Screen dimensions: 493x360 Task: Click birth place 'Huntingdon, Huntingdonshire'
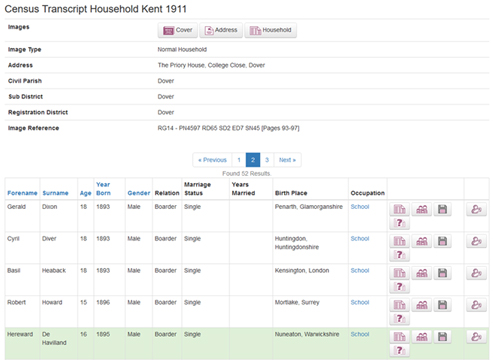(x=297, y=243)
